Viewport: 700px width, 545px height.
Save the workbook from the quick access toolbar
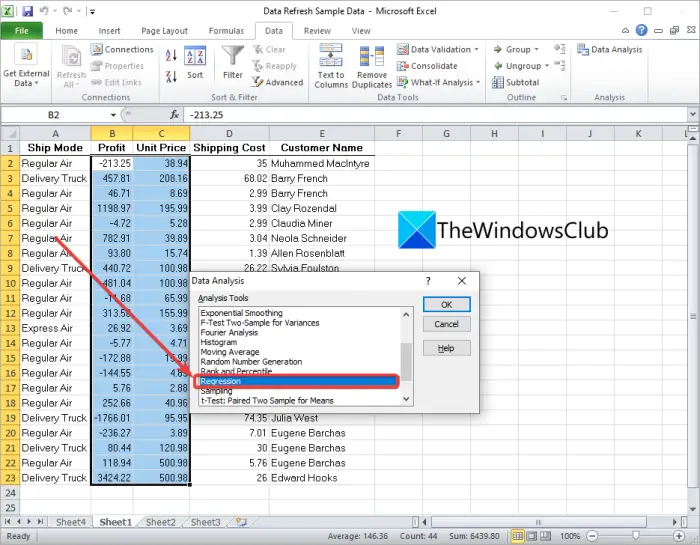coord(27,11)
